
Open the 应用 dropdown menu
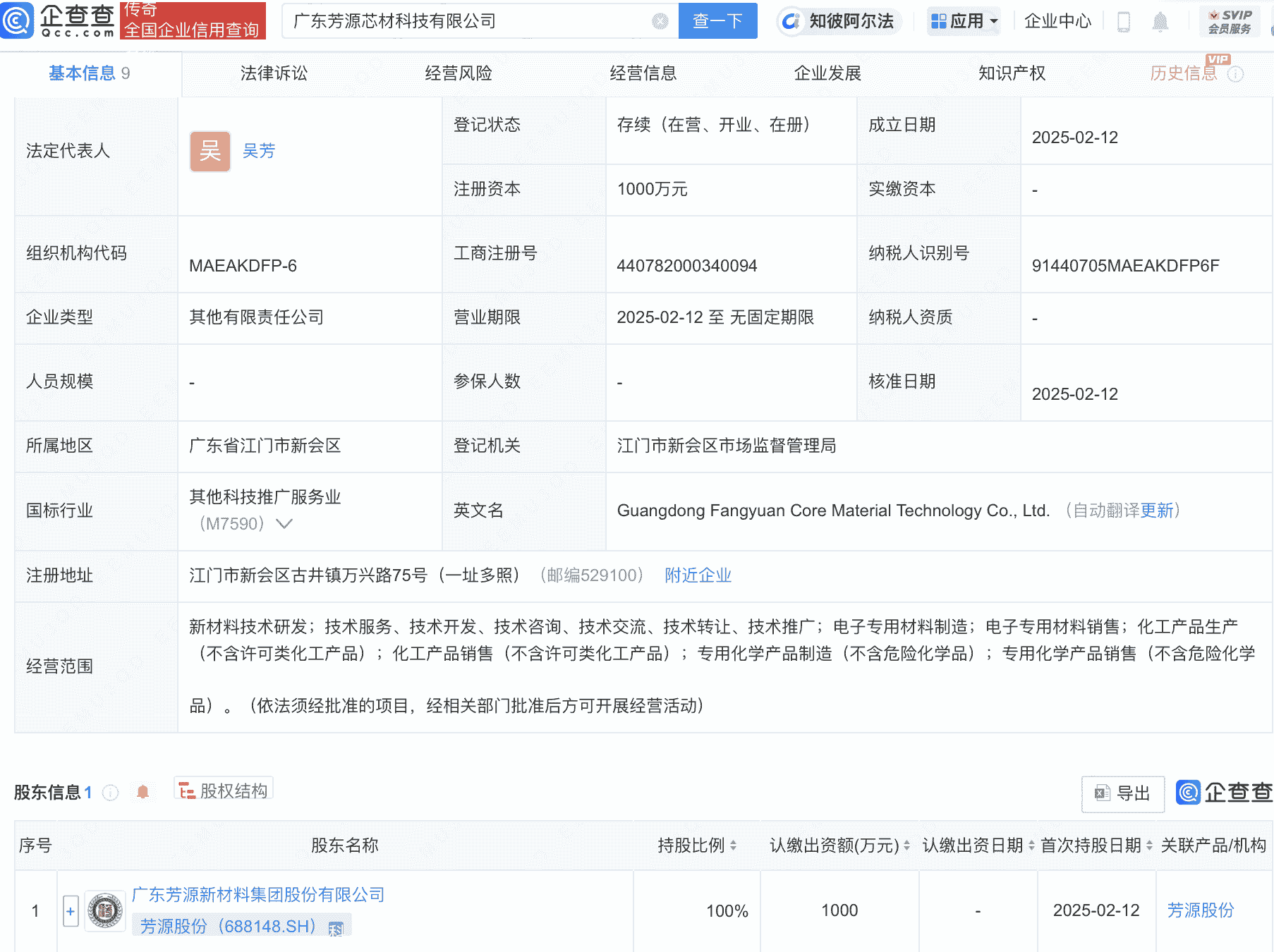coord(964,21)
